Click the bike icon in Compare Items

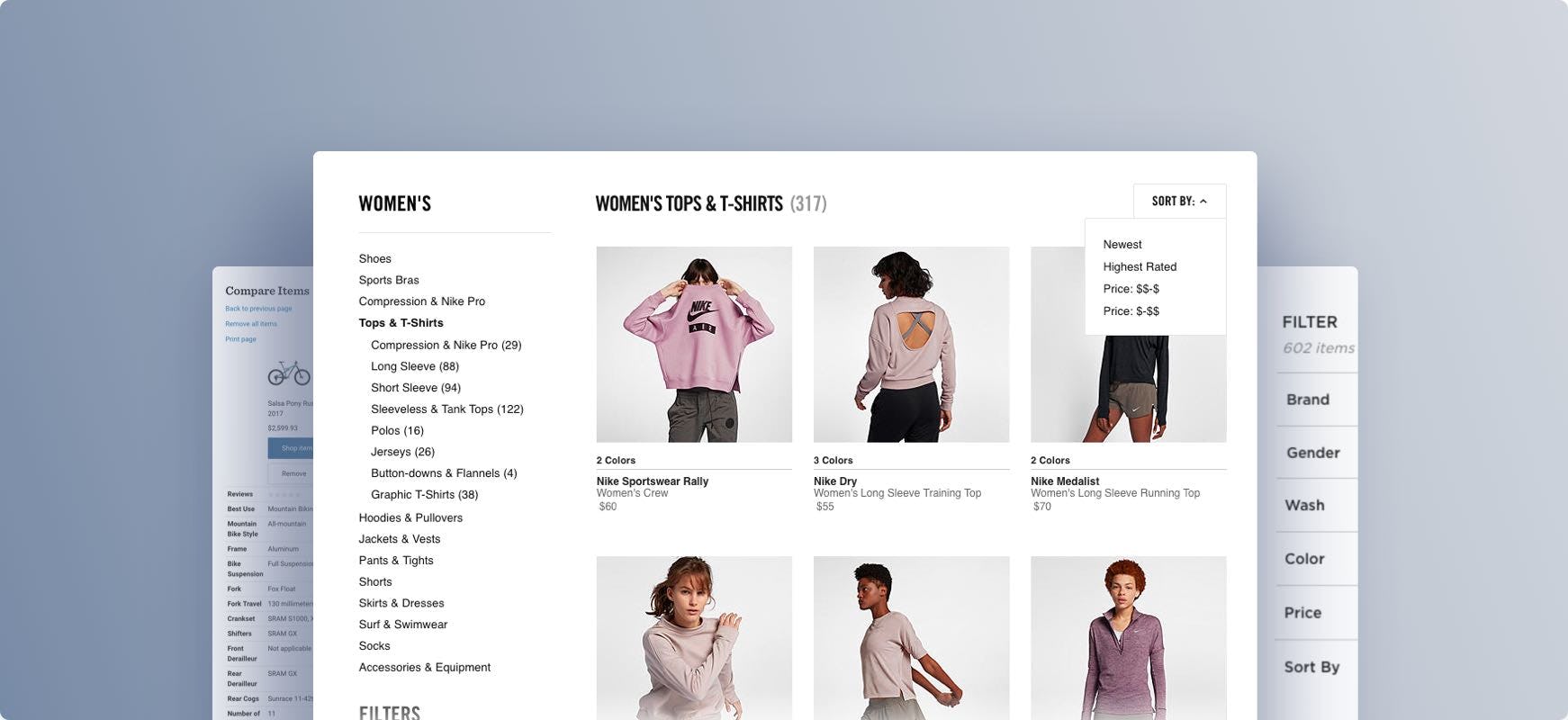point(289,373)
